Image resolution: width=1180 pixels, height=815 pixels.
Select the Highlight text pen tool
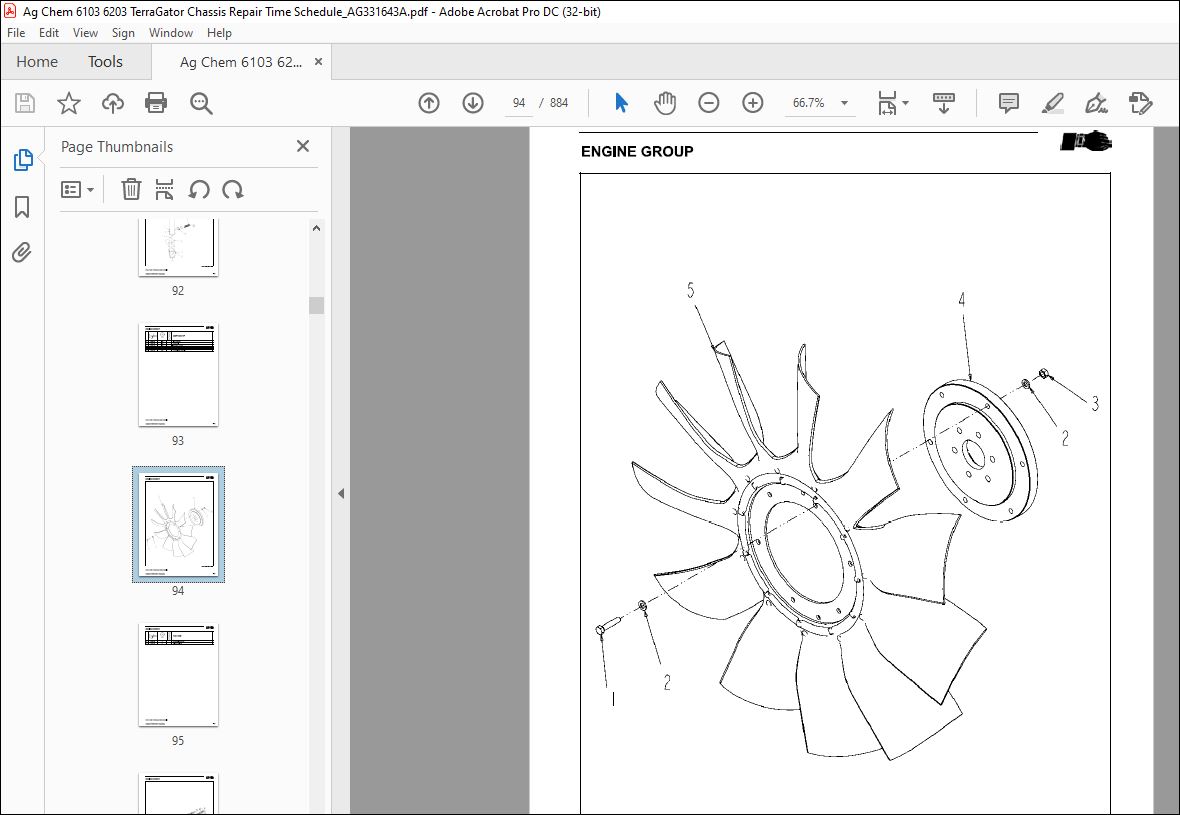tap(1052, 103)
